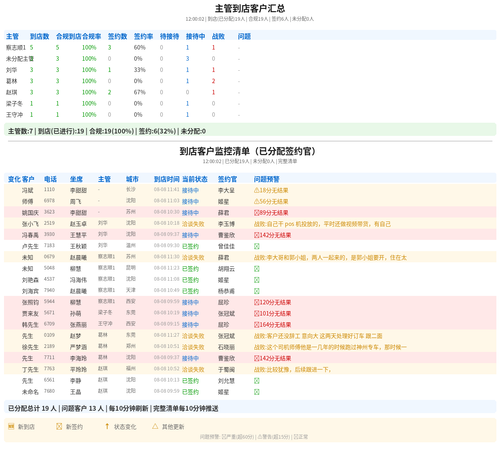Click the 67% sign rate for 赵琪
Viewport: 500px width, 459px height.
pos(140,92)
